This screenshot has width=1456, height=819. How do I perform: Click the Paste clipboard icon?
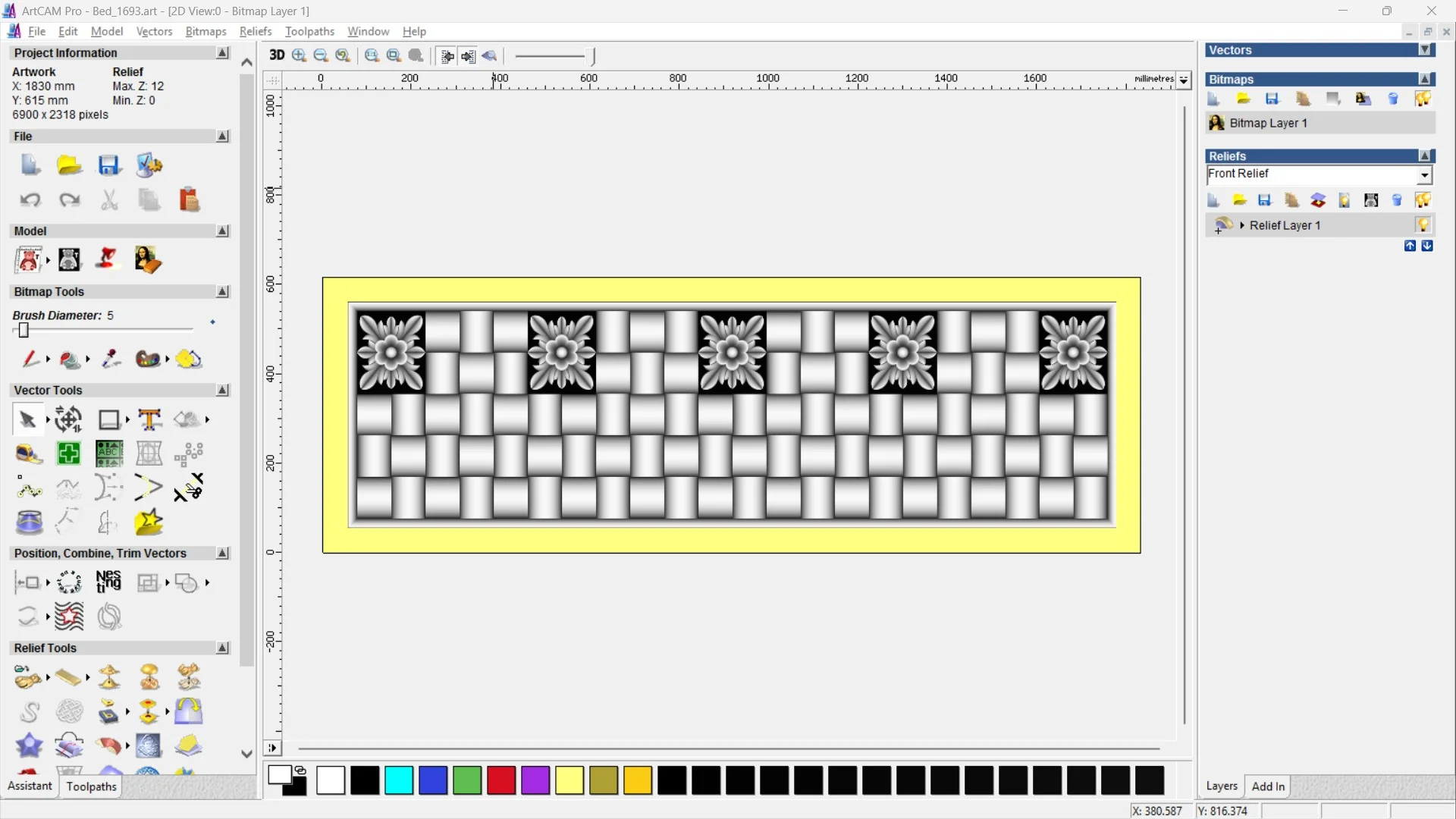pos(189,200)
